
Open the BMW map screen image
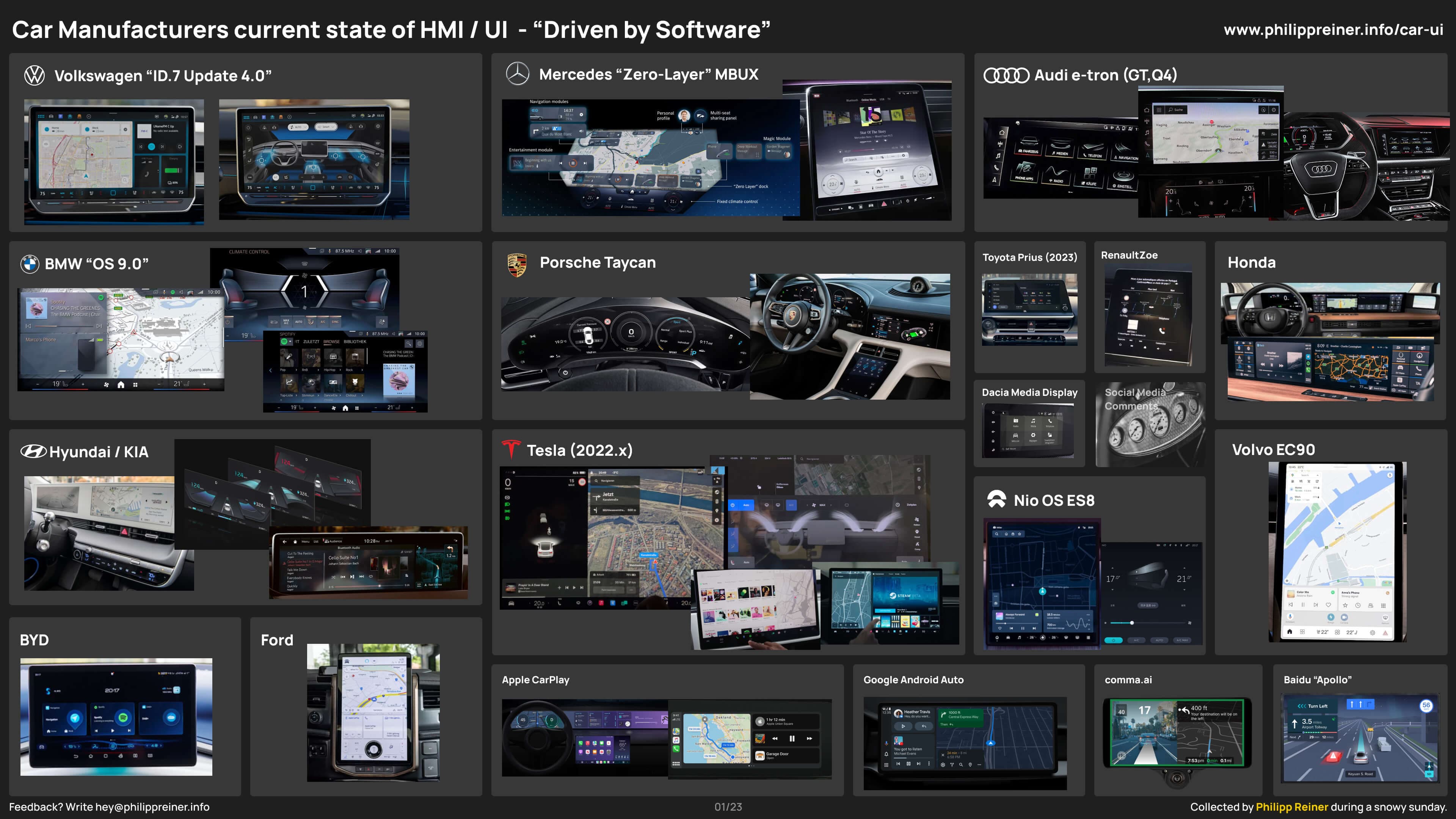click(121, 339)
